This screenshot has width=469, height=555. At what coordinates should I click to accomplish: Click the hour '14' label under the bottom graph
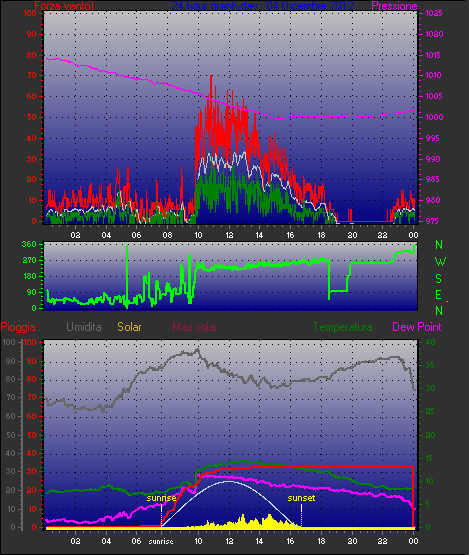pos(259,541)
